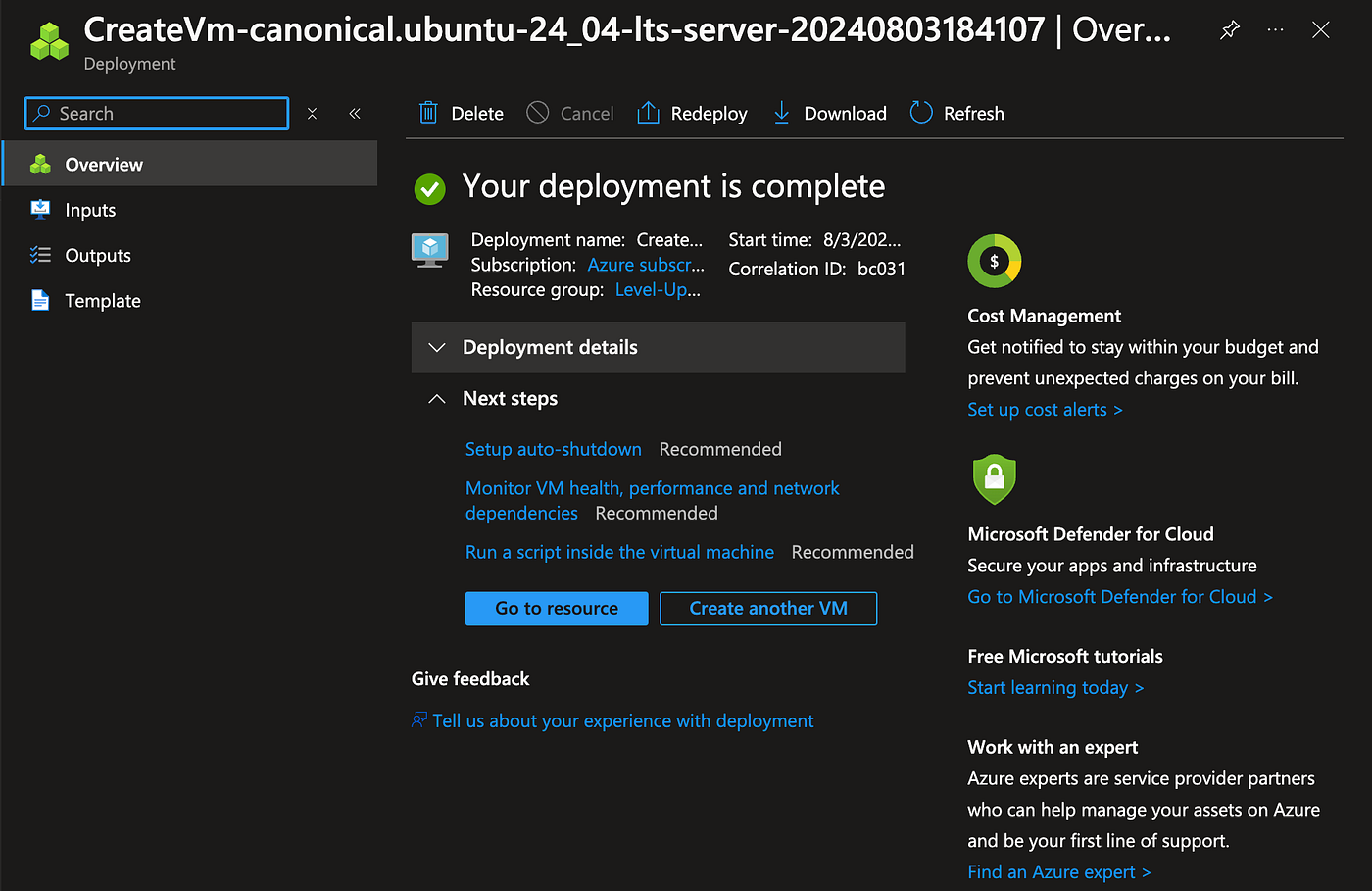
Task: Click the Deployment name value Create...
Action: 670,239
